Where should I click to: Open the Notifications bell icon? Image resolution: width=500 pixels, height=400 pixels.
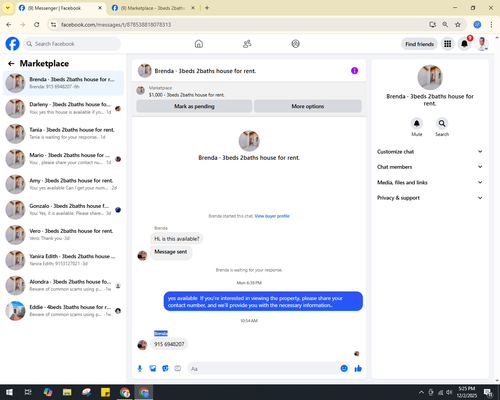464,44
